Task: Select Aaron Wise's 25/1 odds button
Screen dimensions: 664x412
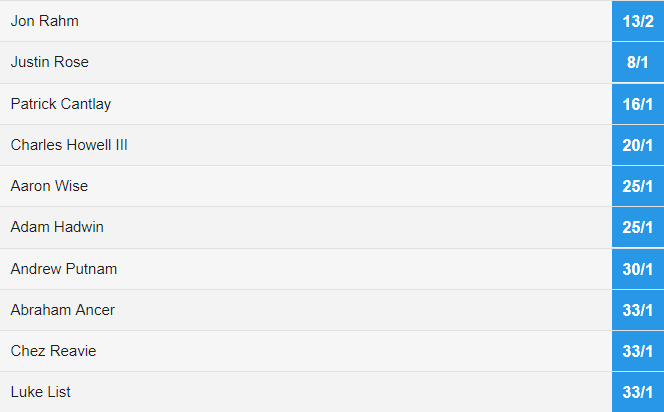Action: pyautogui.click(x=637, y=186)
